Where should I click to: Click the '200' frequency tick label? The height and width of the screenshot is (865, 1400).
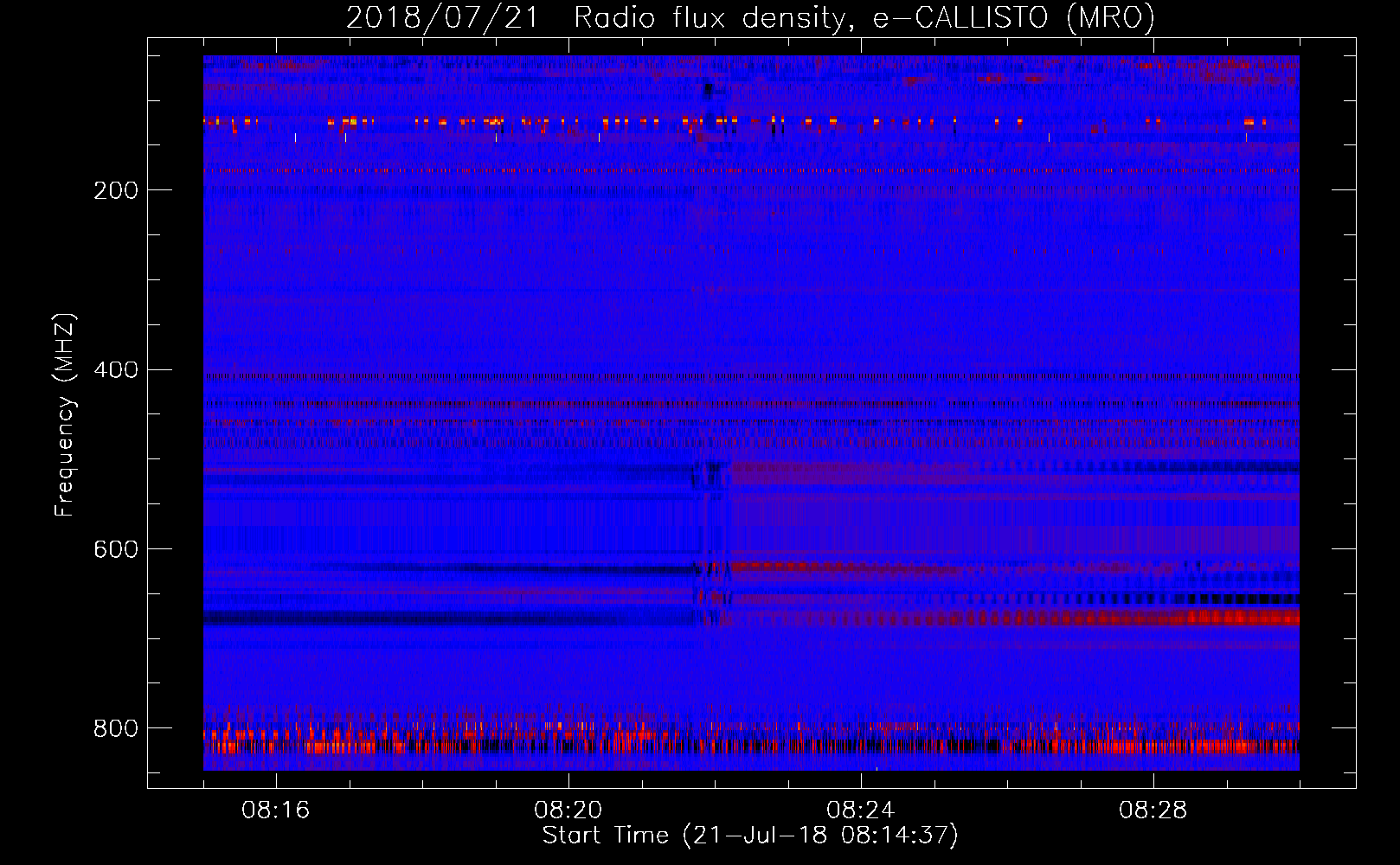[x=116, y=191]
